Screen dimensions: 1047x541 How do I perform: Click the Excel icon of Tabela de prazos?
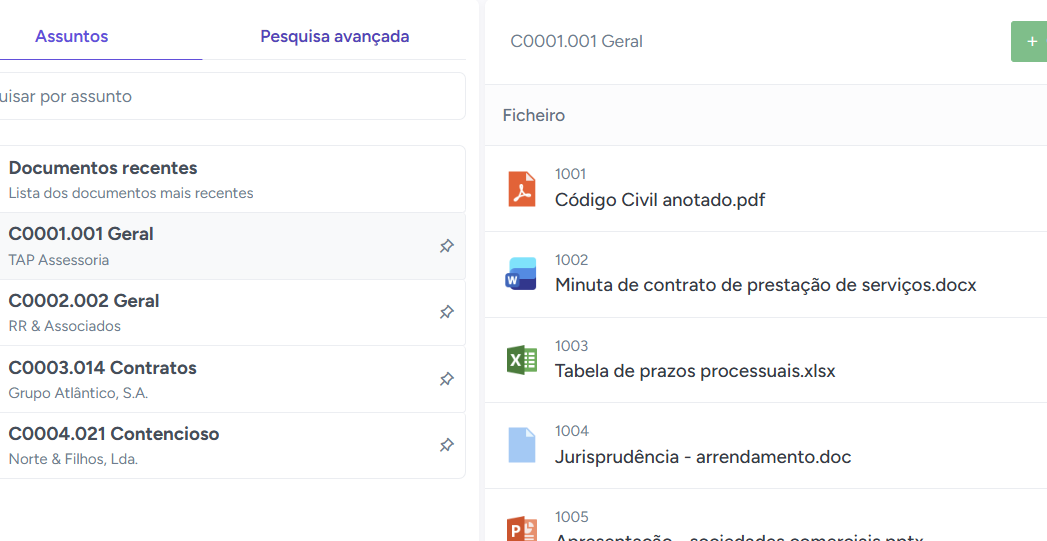(x=521, y=360)
